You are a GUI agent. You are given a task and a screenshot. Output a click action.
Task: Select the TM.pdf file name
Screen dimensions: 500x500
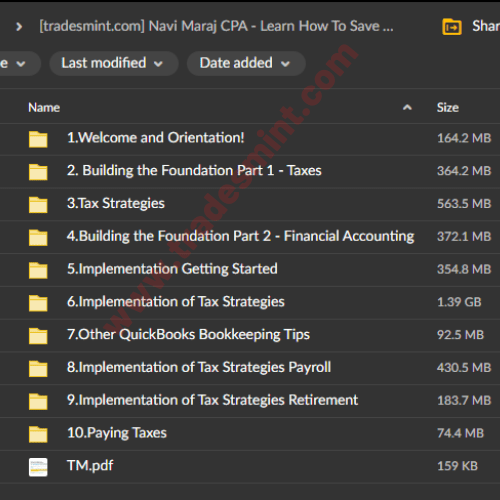pos(90,466)
